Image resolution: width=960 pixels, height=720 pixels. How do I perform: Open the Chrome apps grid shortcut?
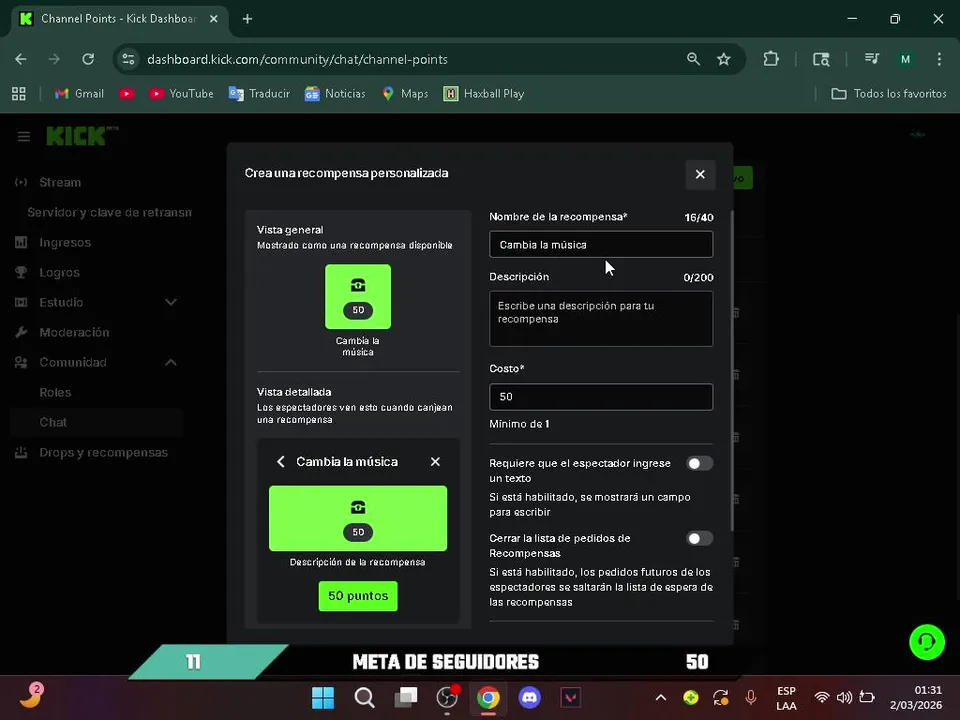pos(19,94)
